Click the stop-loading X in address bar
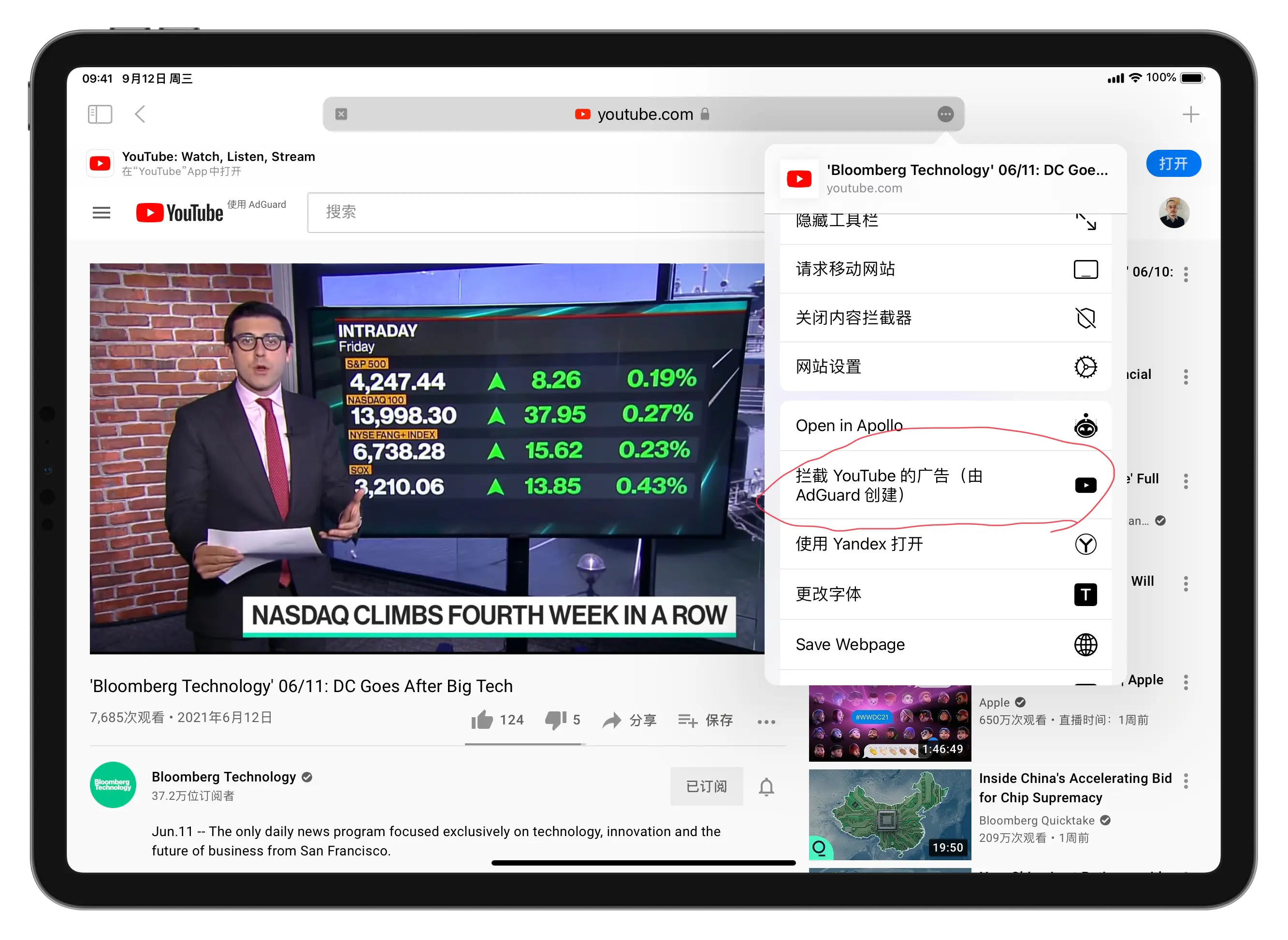 click(341, 114)
